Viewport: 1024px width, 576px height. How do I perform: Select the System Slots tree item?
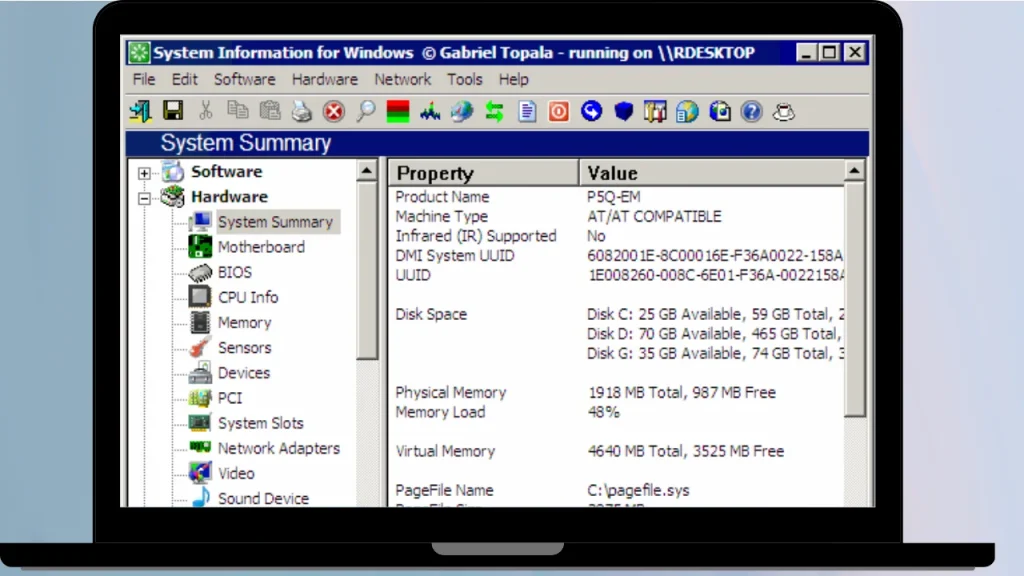261,423
